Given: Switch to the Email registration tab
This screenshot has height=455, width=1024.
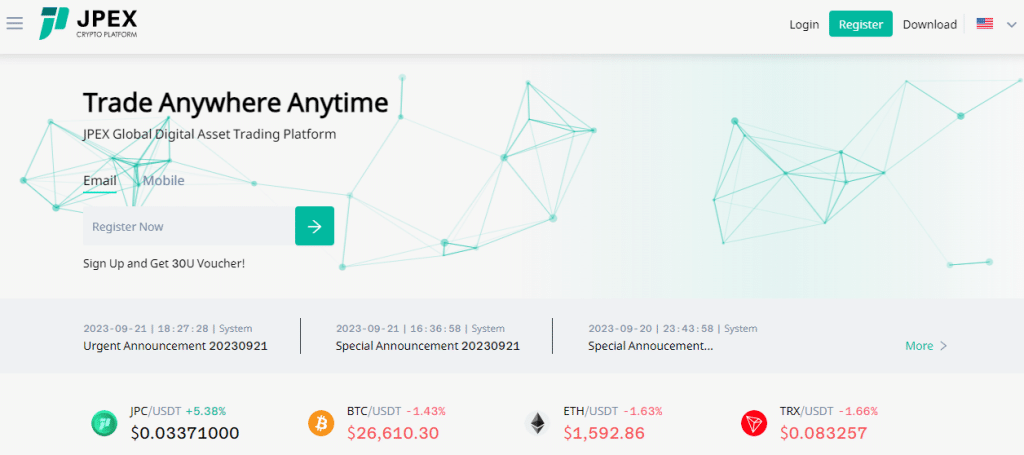Looking at the screenshot, I should click(x=99, y=181).
